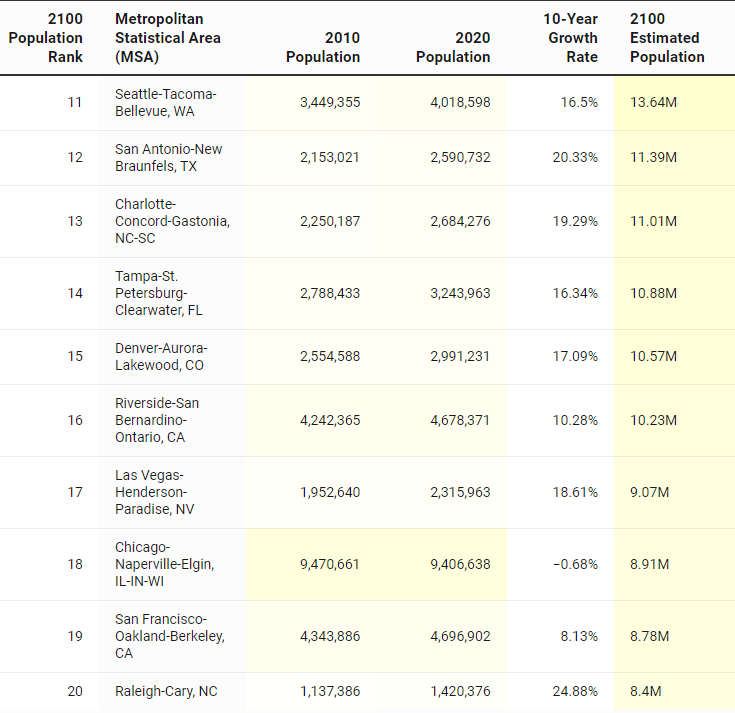Viewport: 735px width, 713px height.
Task: Click the 2100 Estimated Population column header
Action: point(665,38)
